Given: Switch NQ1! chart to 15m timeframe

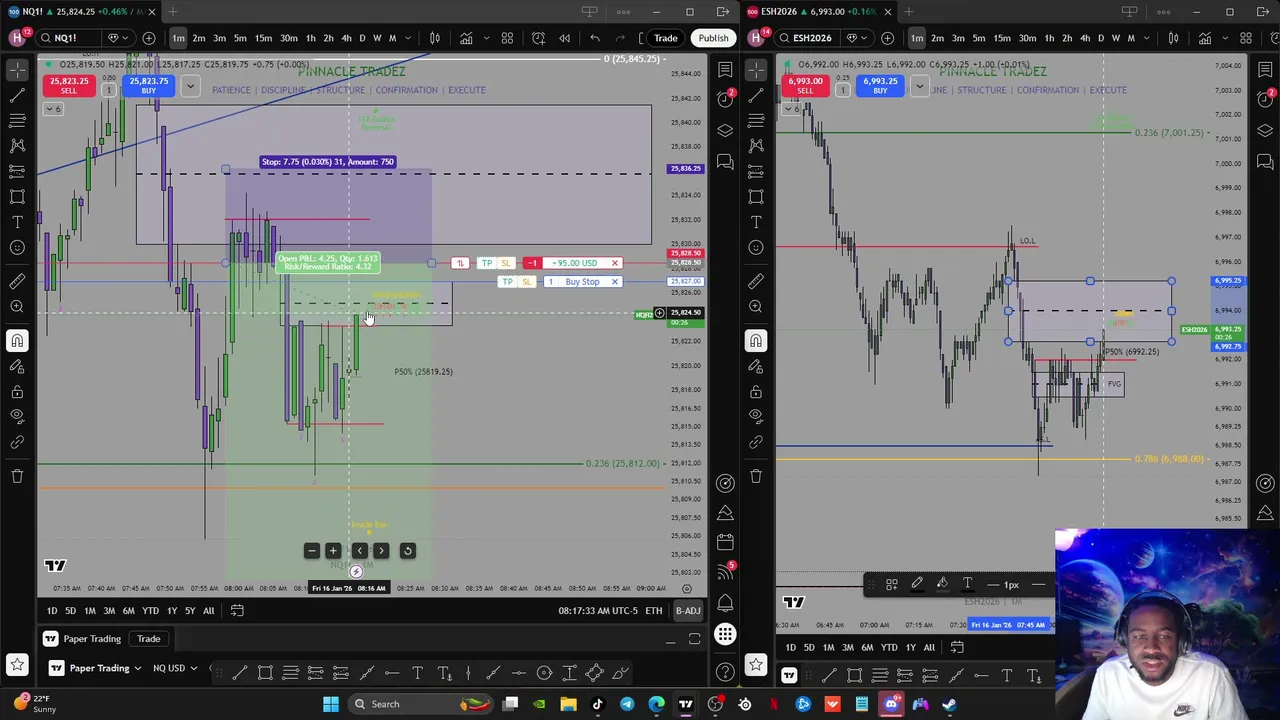Looking at the screenshot, I should pyautogui.click(x=263, y=38).
